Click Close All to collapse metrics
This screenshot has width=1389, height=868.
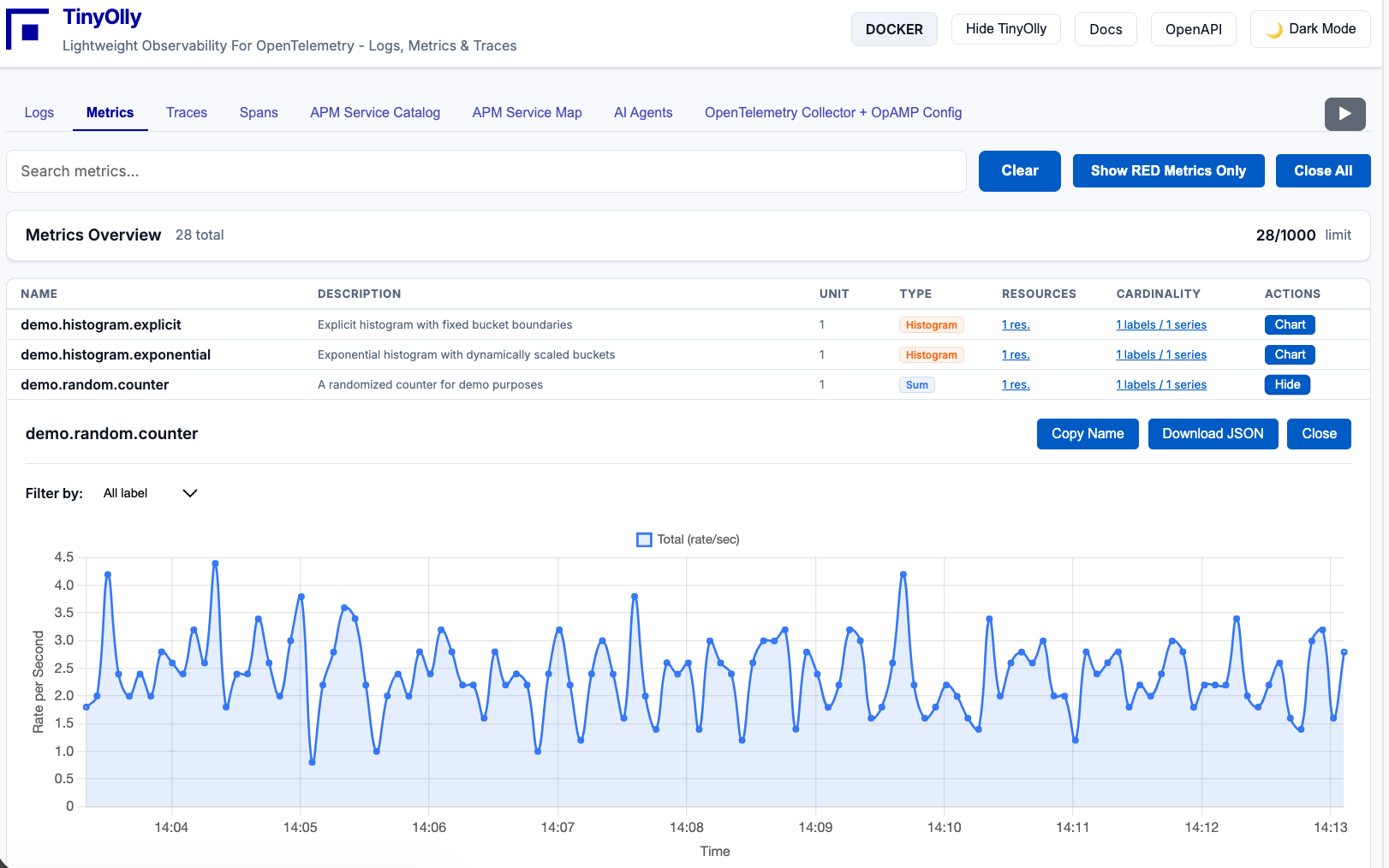pyautogui.click(x=1323, y=170)
